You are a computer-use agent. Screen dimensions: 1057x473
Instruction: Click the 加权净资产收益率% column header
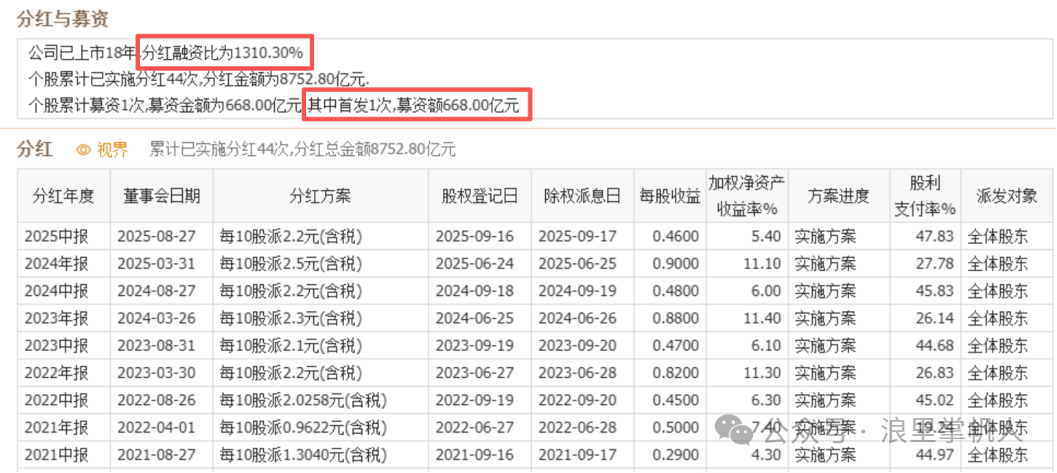pyautogui.click(x=747, y=196)
